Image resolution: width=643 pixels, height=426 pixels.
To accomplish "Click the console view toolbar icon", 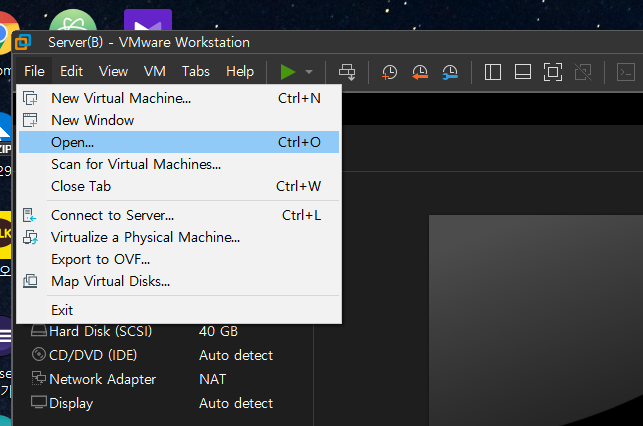I will pyautogui.click(x=626, y=72).
